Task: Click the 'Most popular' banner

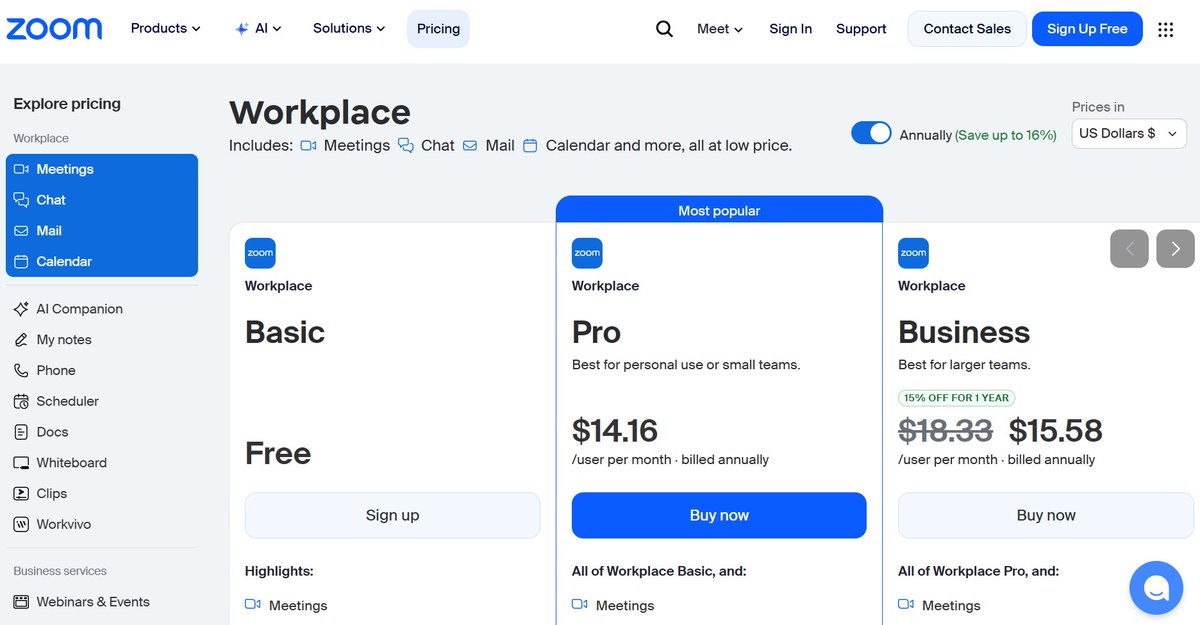Action: pyautogui.click(x=719, y=210)
